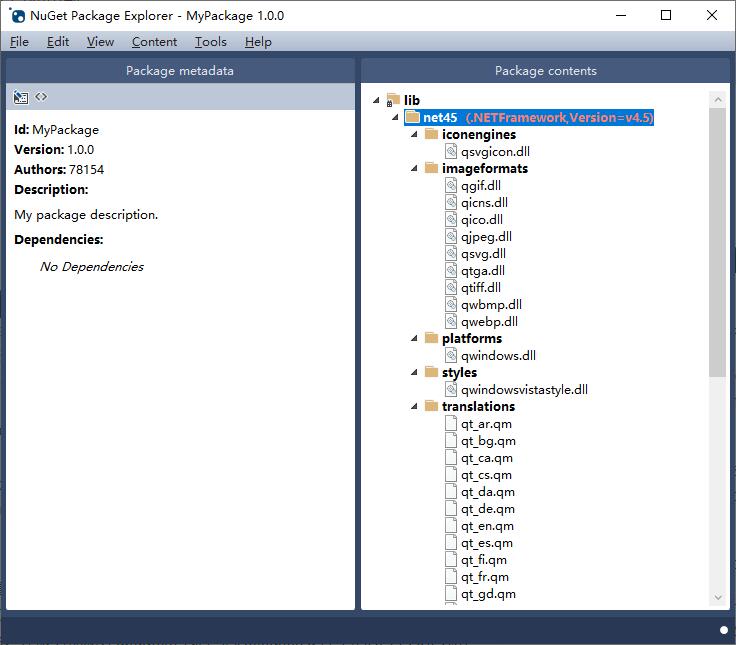Click the imageformats folder icon
This screenshot has height=645, width=736.
[x=431, y=168]
